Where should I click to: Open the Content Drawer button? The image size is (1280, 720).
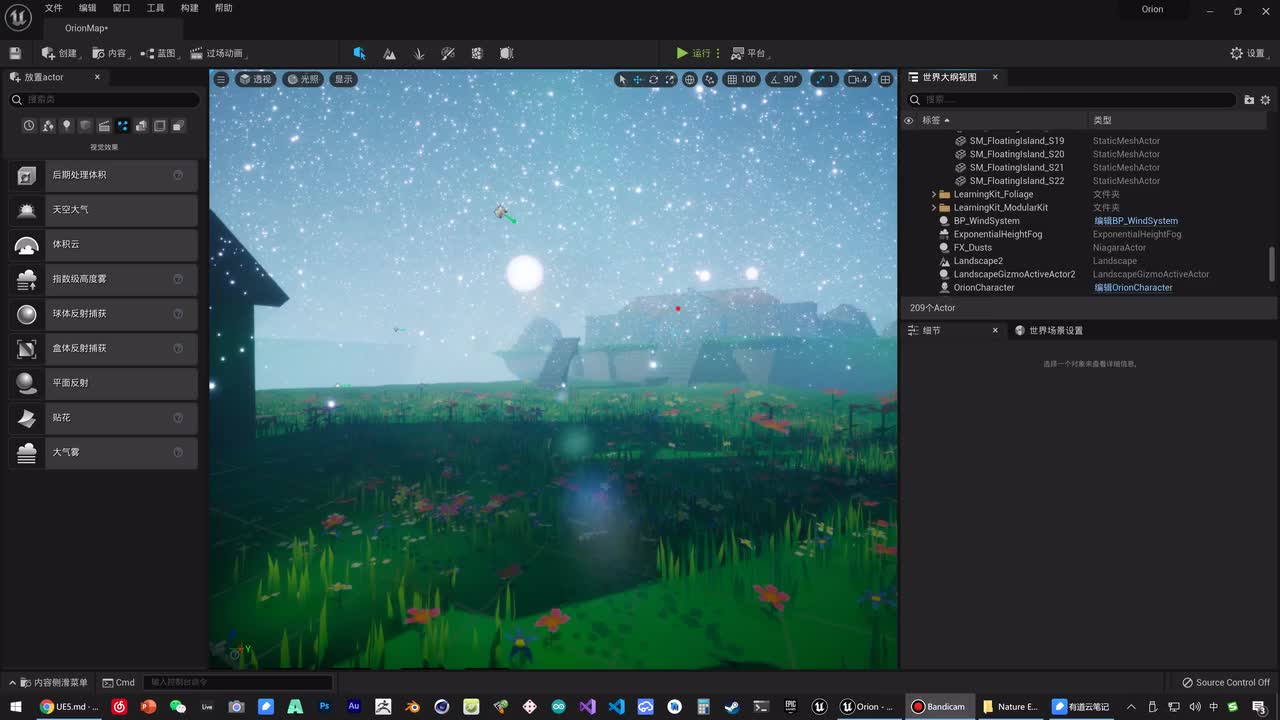pos(49,682)
